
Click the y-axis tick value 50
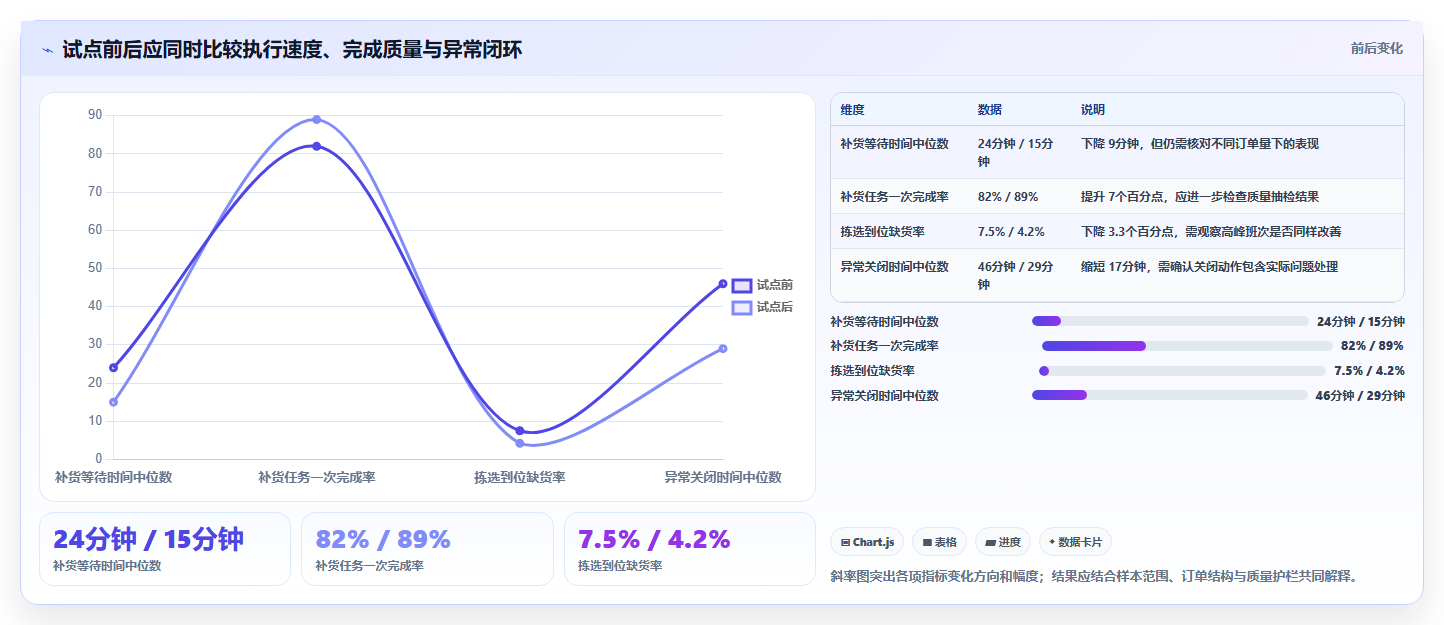coord(95,268)
